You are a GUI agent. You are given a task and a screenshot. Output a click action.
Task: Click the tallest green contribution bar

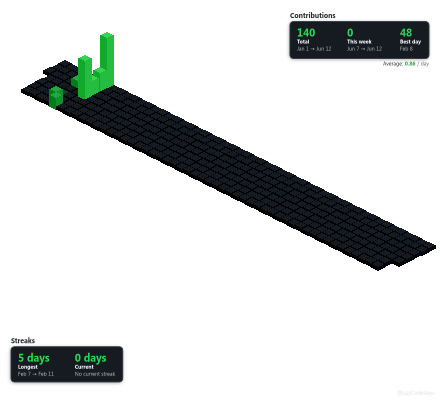click(107, 60)
